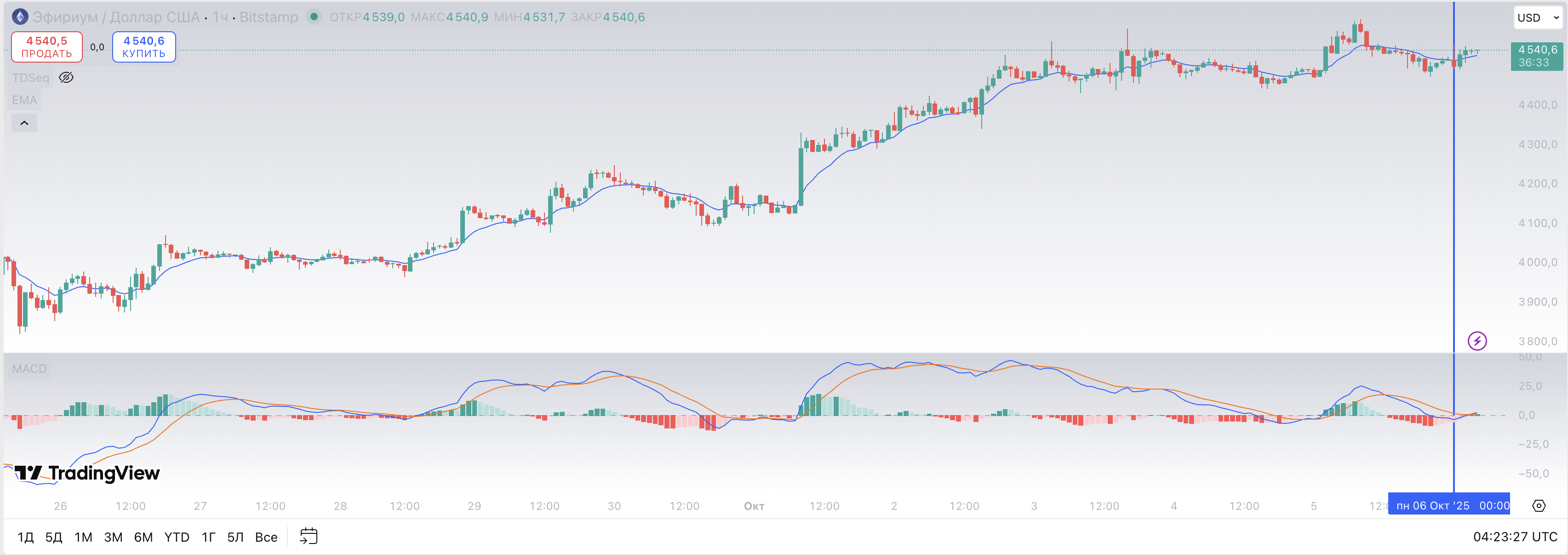Select the 1Д time range

tap(26, 537)
